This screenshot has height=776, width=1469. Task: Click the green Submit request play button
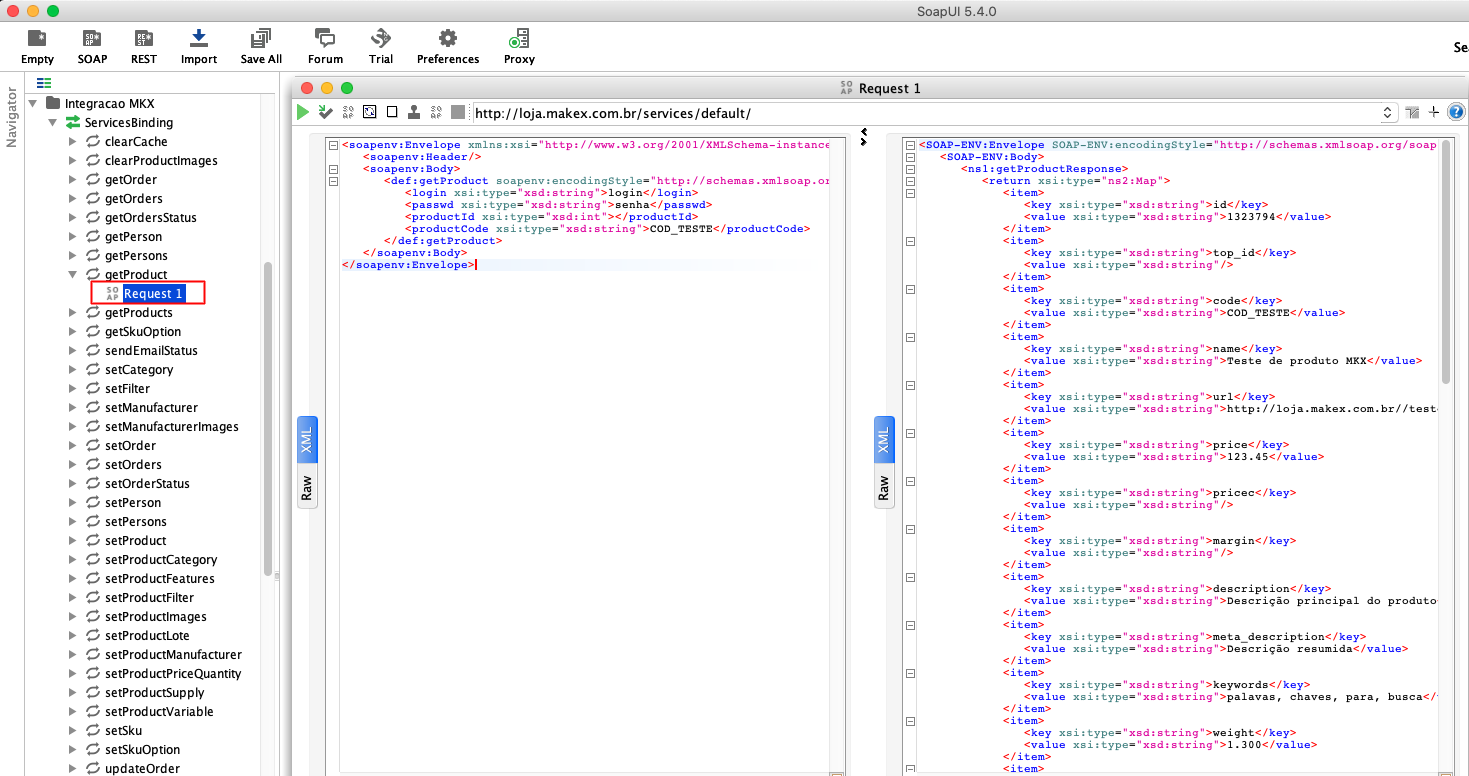tap(303, 113)
